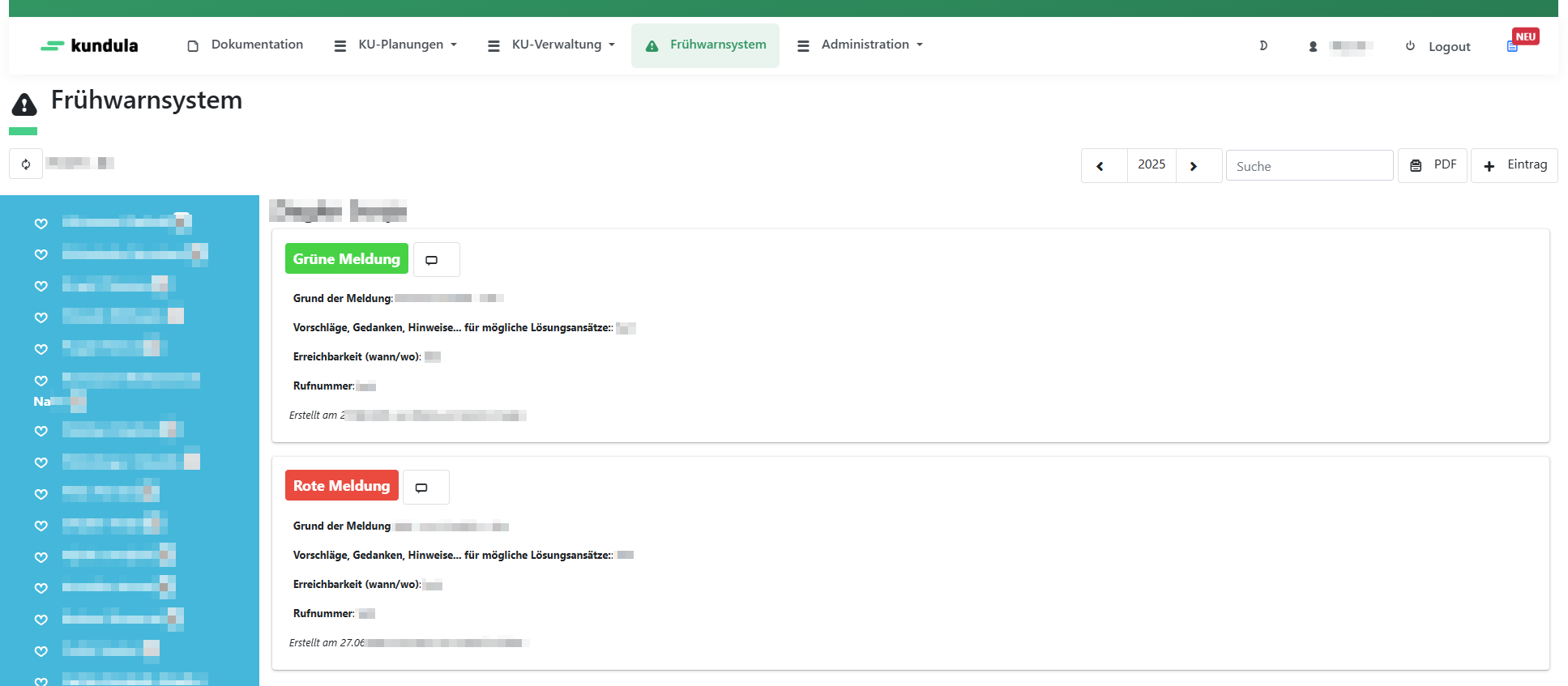Image resolution: width=1568 pixels, height=686 pixels.
Task: Open comment on Grüne Meldung
Action: 436,260
